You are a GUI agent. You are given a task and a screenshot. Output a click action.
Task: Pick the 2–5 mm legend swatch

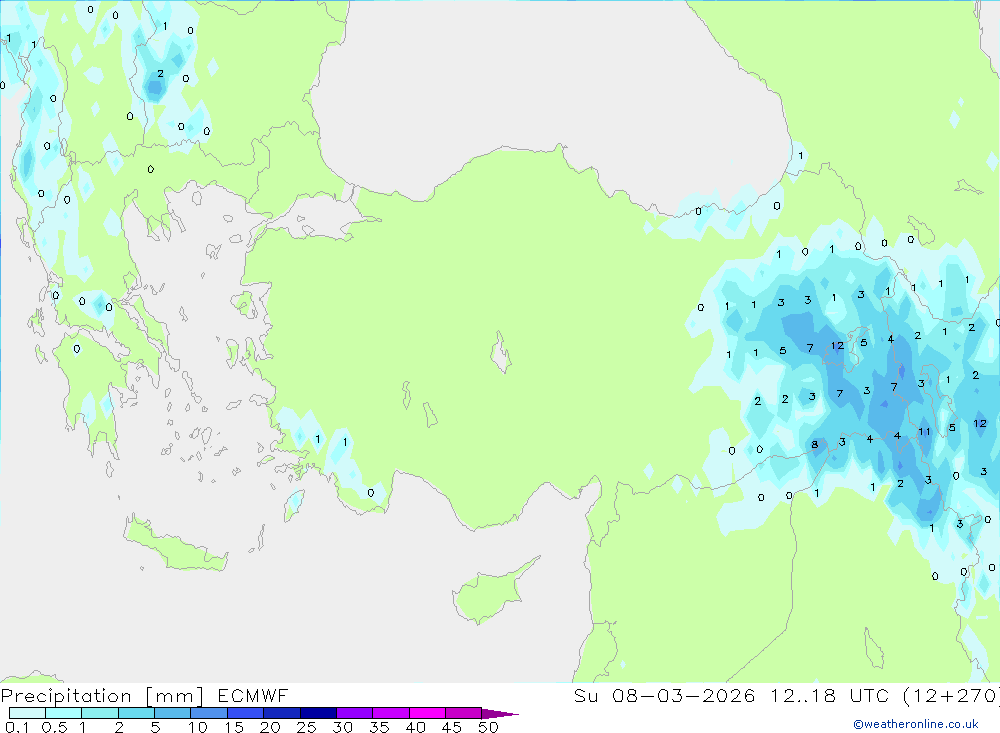pyautogui.click(x=136, y=713)
